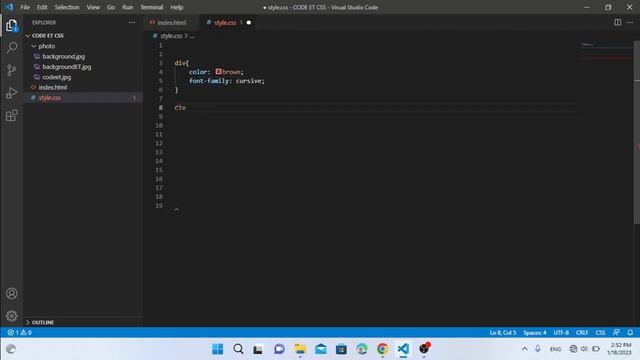Open codeet.jpg in the explorer
The width and height of the screenshot is (640, 360).
(57, 77)
